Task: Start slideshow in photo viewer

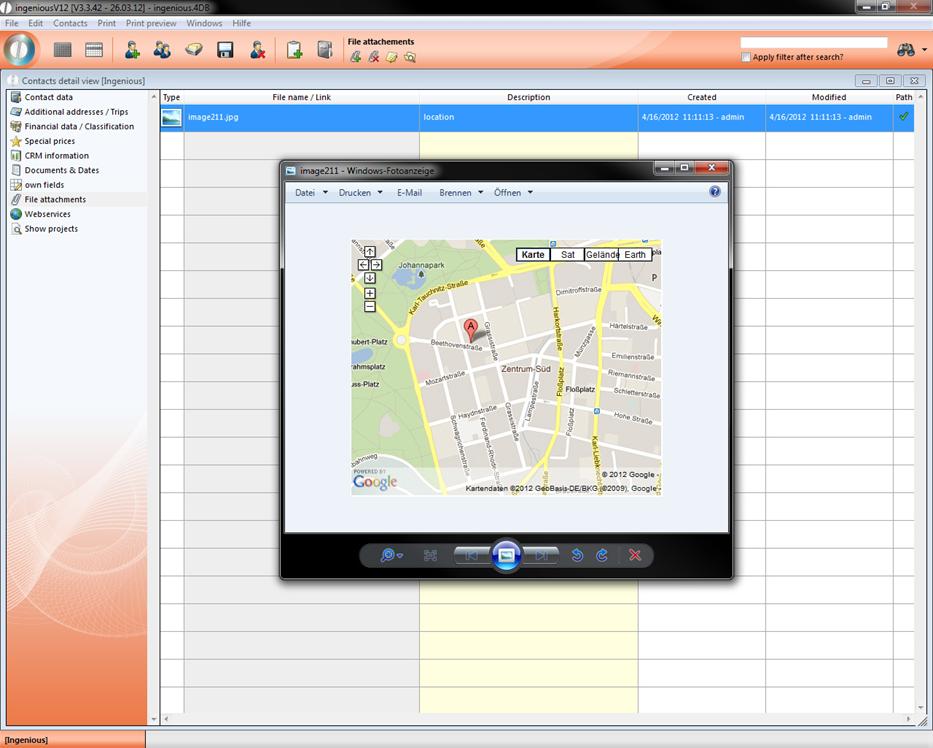Action: click(506, 555)
